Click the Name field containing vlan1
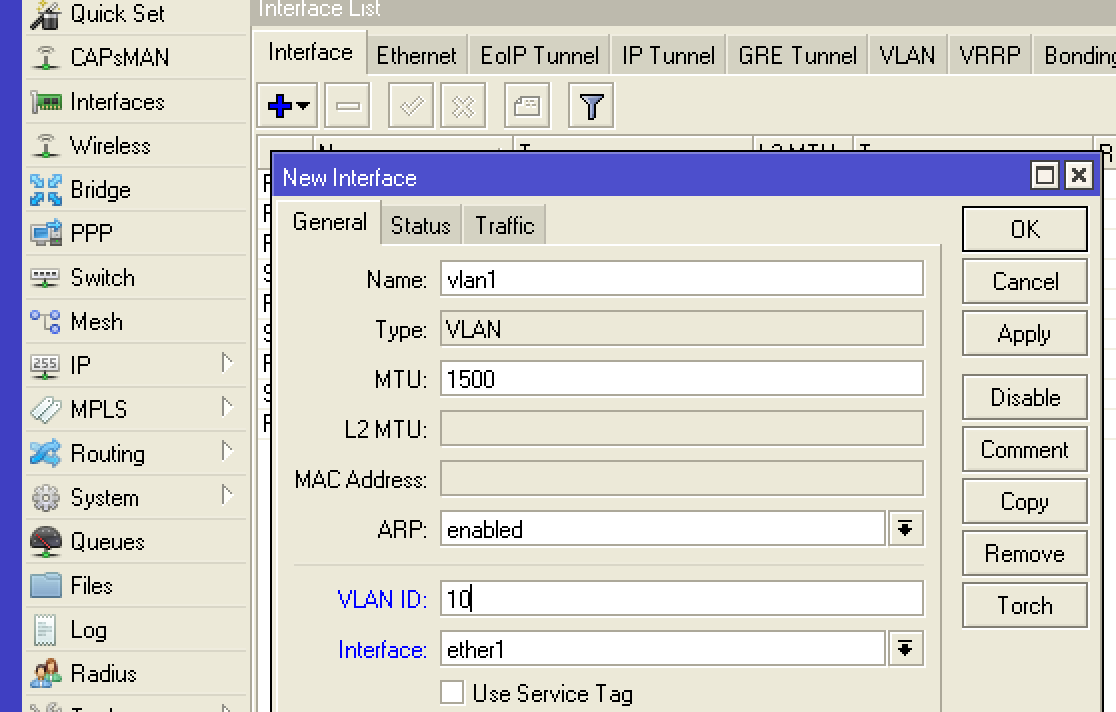 coord(682,278)
